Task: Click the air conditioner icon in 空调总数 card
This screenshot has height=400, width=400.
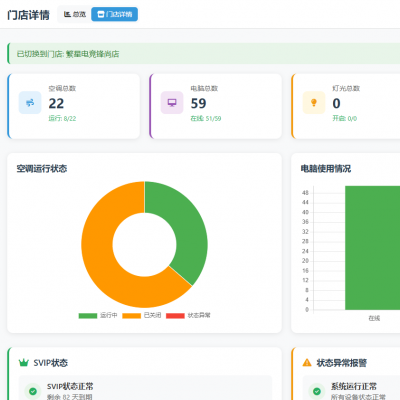Action: pos(30,103)
